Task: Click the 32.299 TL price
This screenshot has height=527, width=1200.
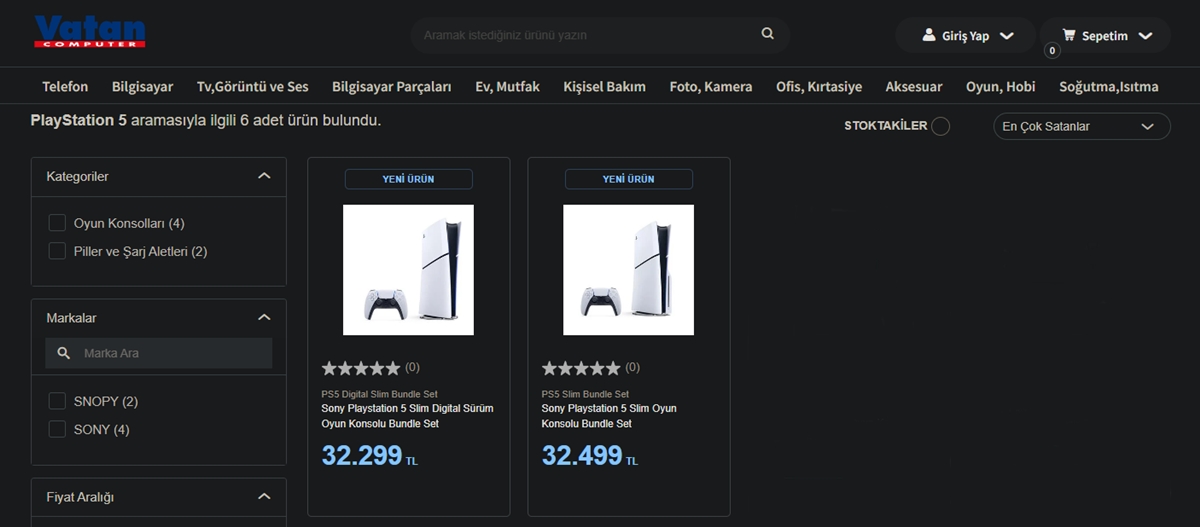Action: pos(370,455)
